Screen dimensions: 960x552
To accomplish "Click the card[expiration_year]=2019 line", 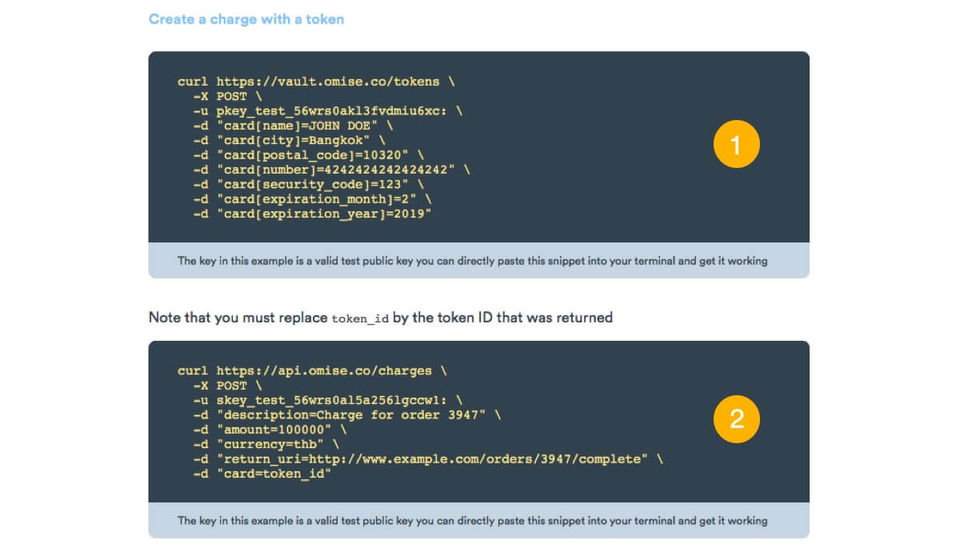I will pos(312,214).
